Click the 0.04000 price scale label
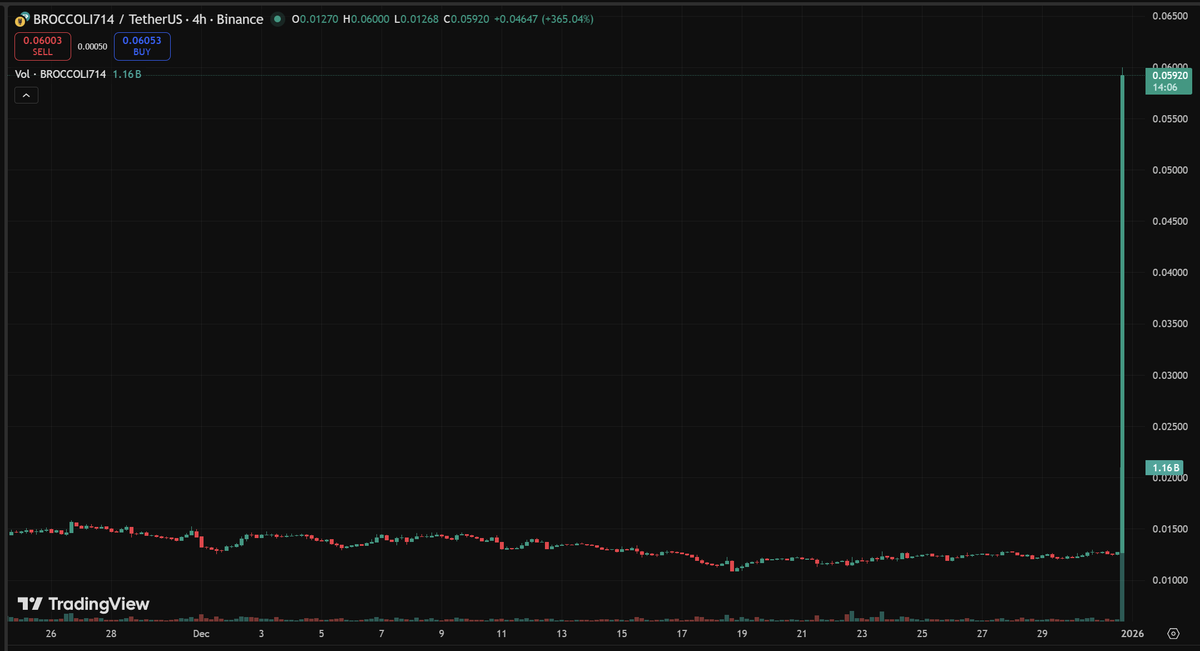The width and height of the screenshot is (1200, 651). pyautogui.click(x=1168, y=272)
